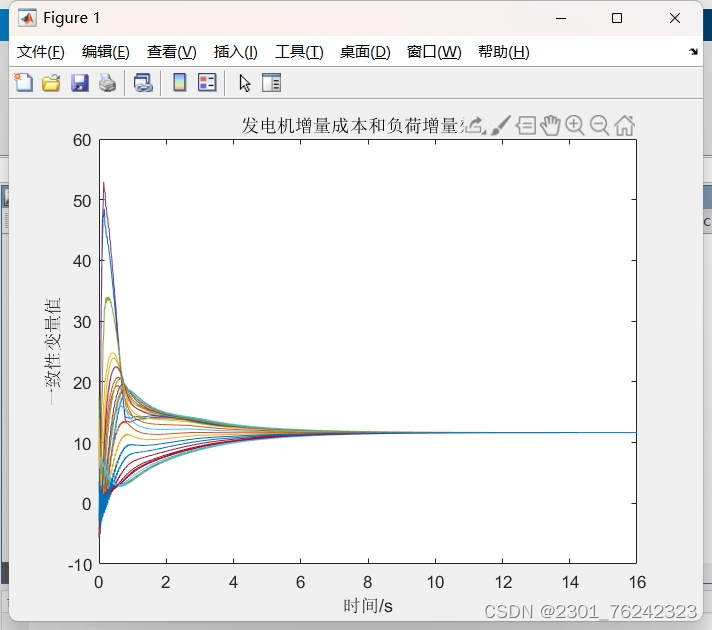Screen dimensions: 712x630
Task: Open the 编辑(E) menu
Action: point(106,52)
